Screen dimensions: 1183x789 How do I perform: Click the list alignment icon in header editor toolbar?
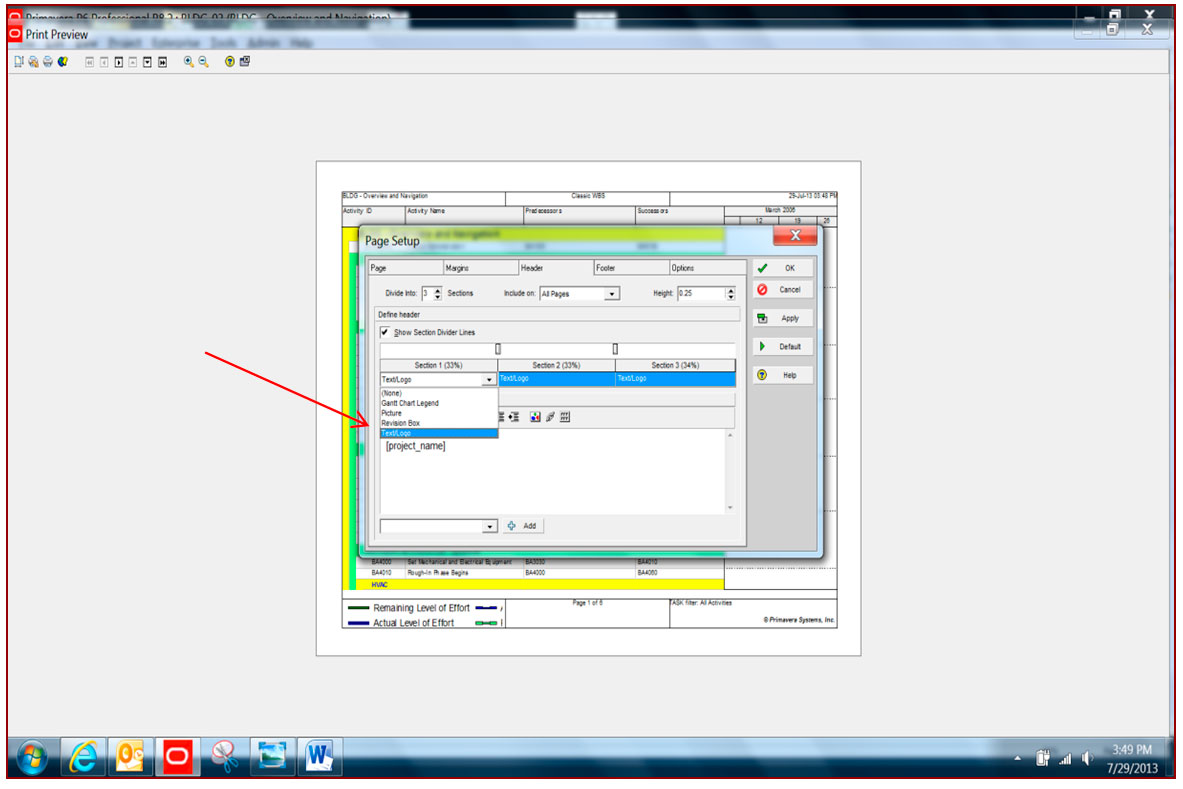pyautogui.click(x=501, y=417)
